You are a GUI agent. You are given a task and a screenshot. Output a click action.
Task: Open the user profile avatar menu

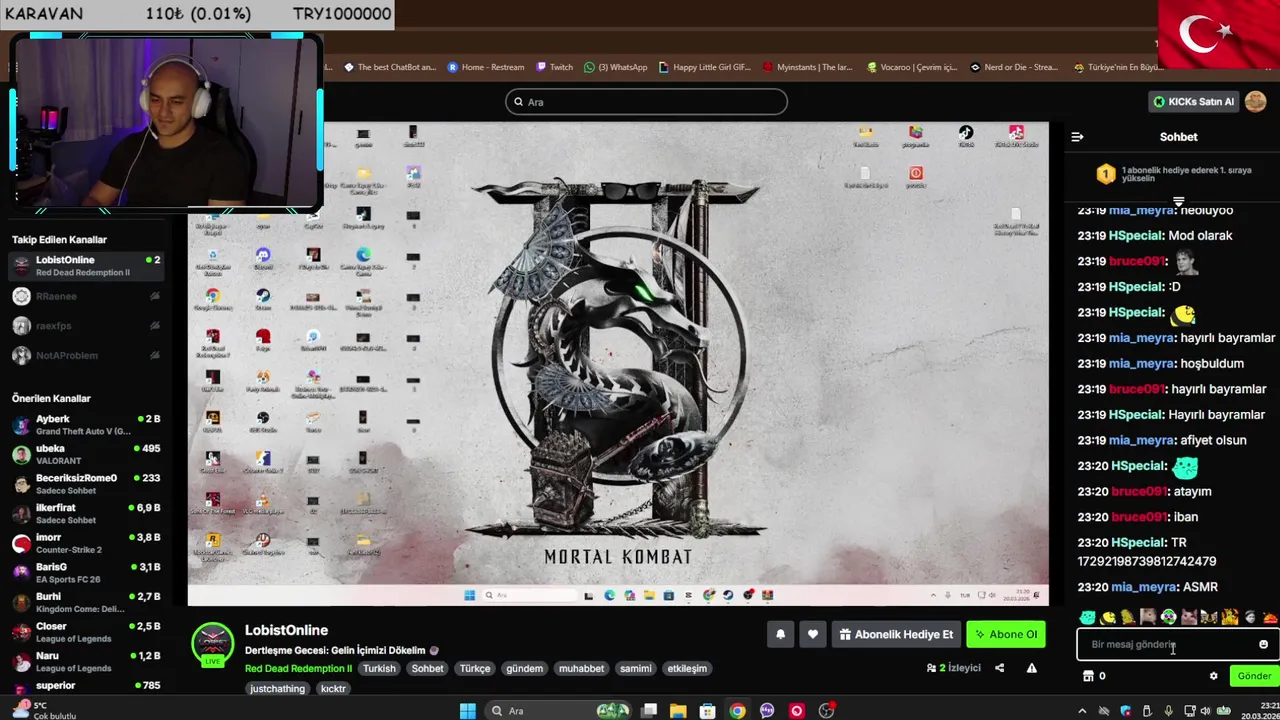click(1256, 101)
